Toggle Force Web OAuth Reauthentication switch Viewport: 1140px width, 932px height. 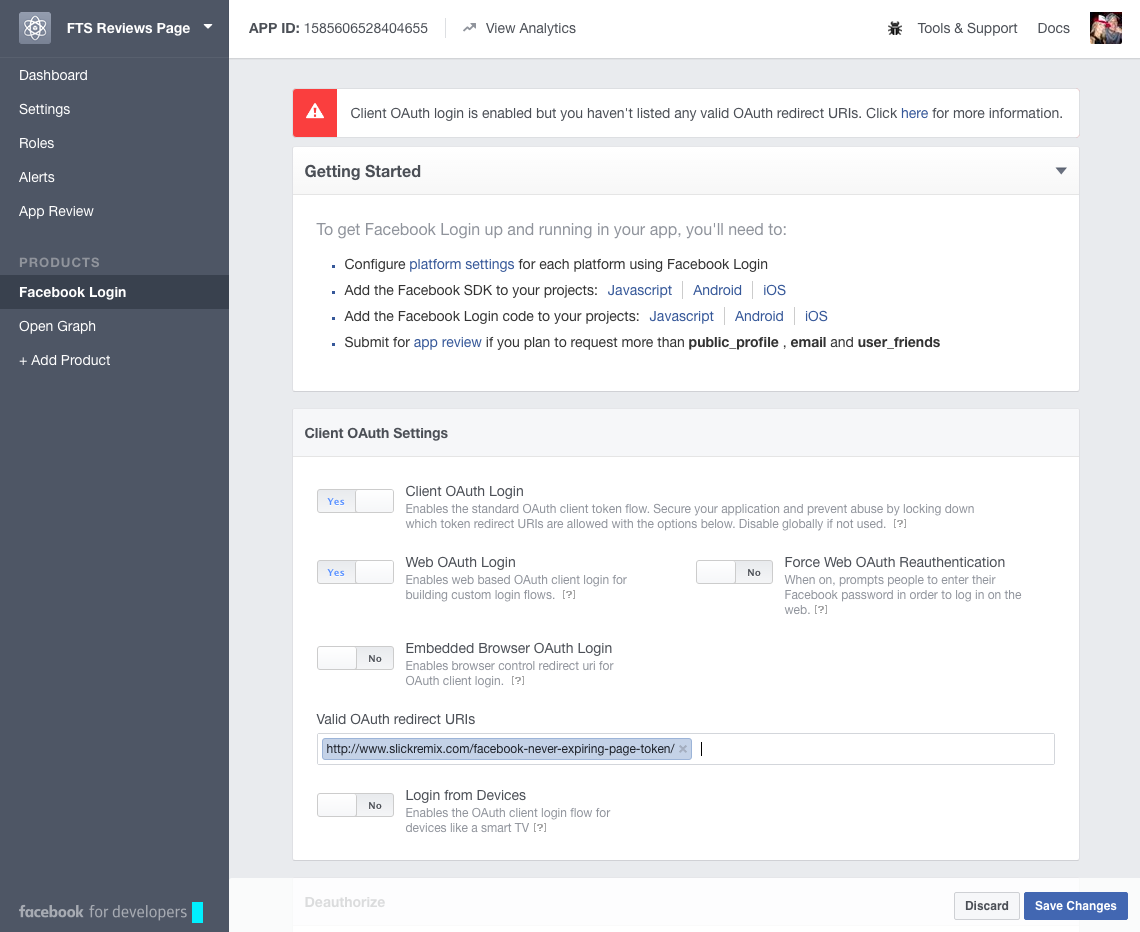click(734, 572)
